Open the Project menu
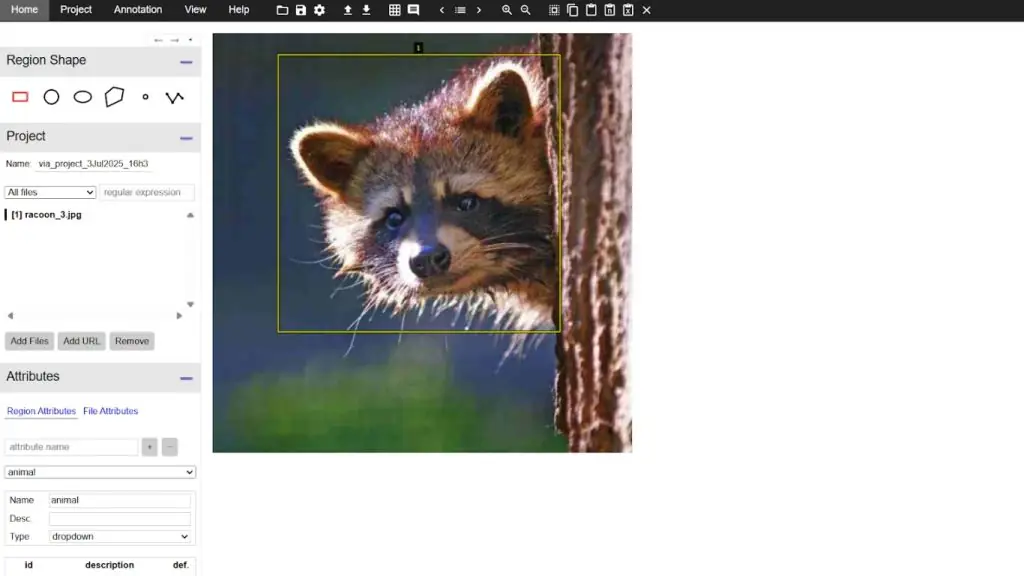 [x=76, y=10]
